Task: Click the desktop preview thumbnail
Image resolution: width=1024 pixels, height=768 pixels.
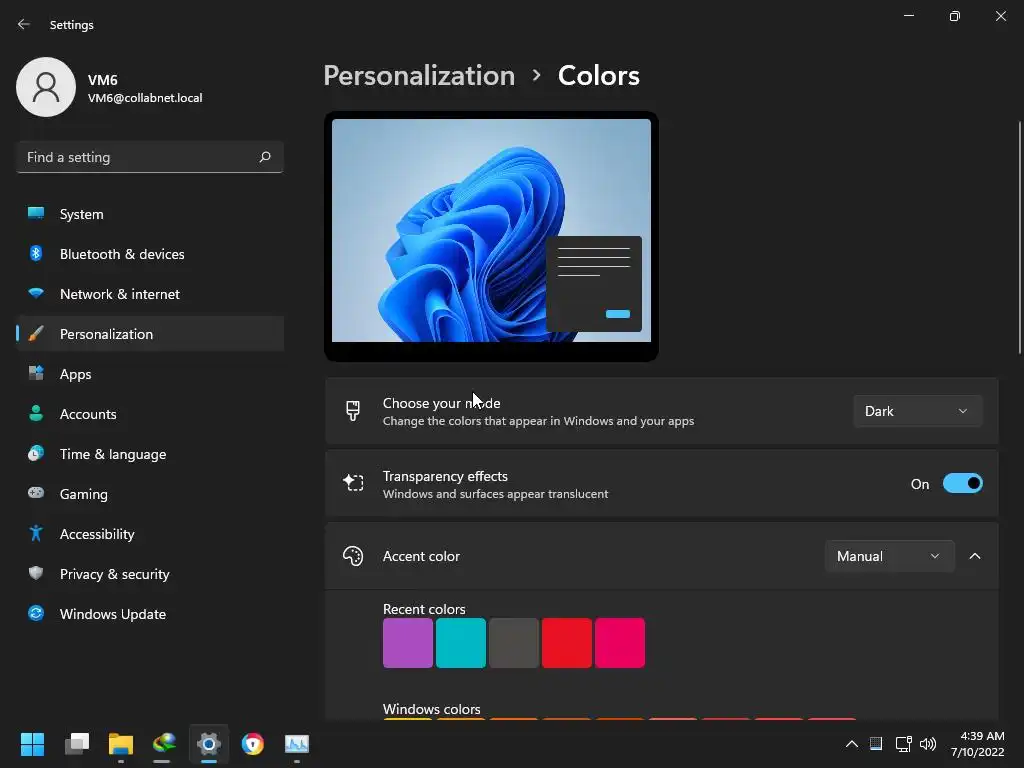Action: tap(491, 236)
